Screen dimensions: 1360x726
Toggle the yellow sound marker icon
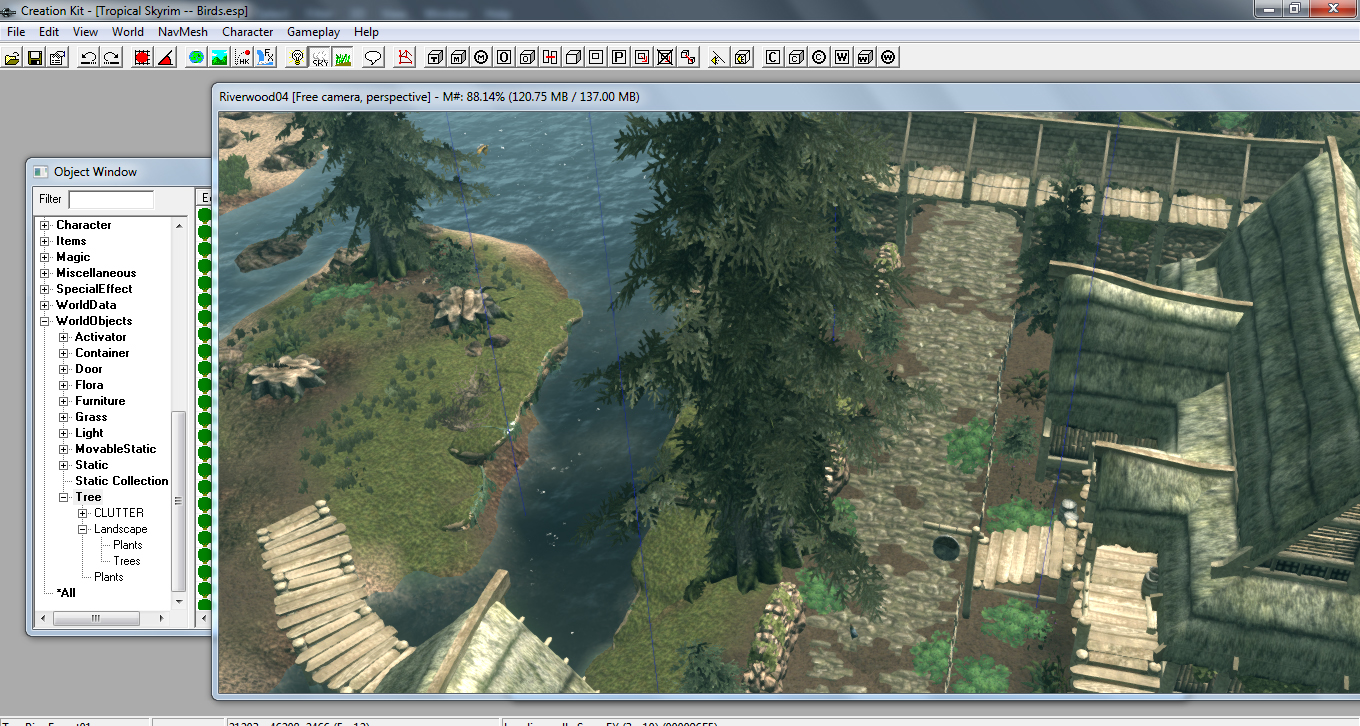pos(718,57)
